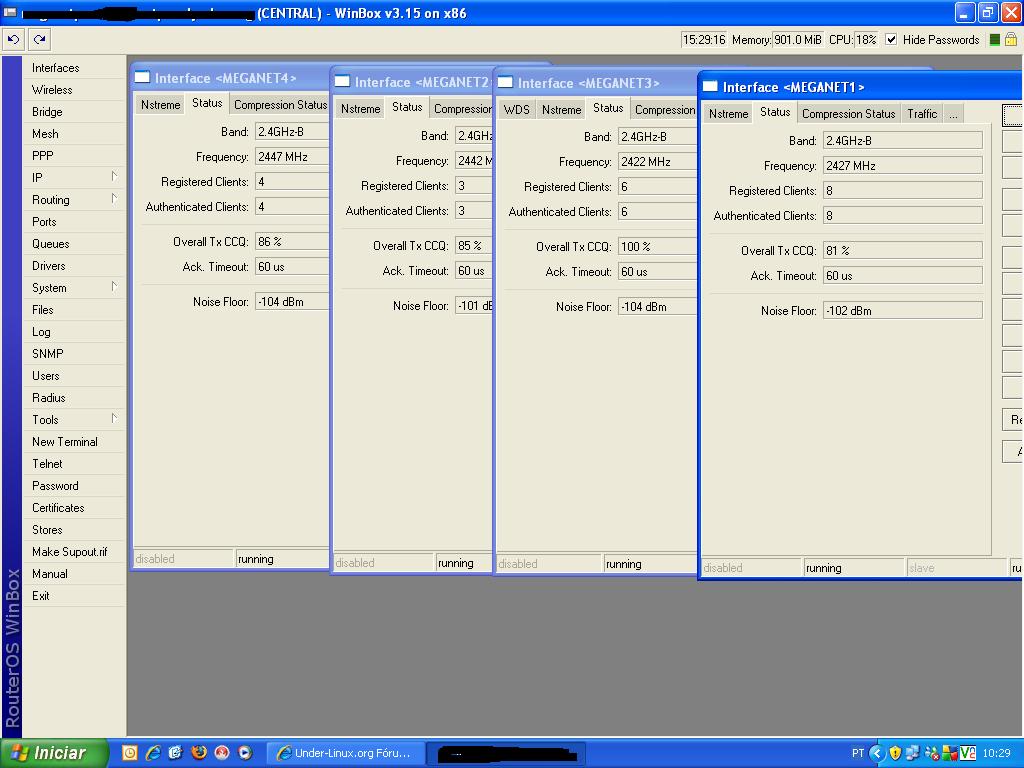Switch to Nstreme tab in MEGANET2 window
Image resolution: width=1024 pixels, height=768 pixels.
coord(360,109)
